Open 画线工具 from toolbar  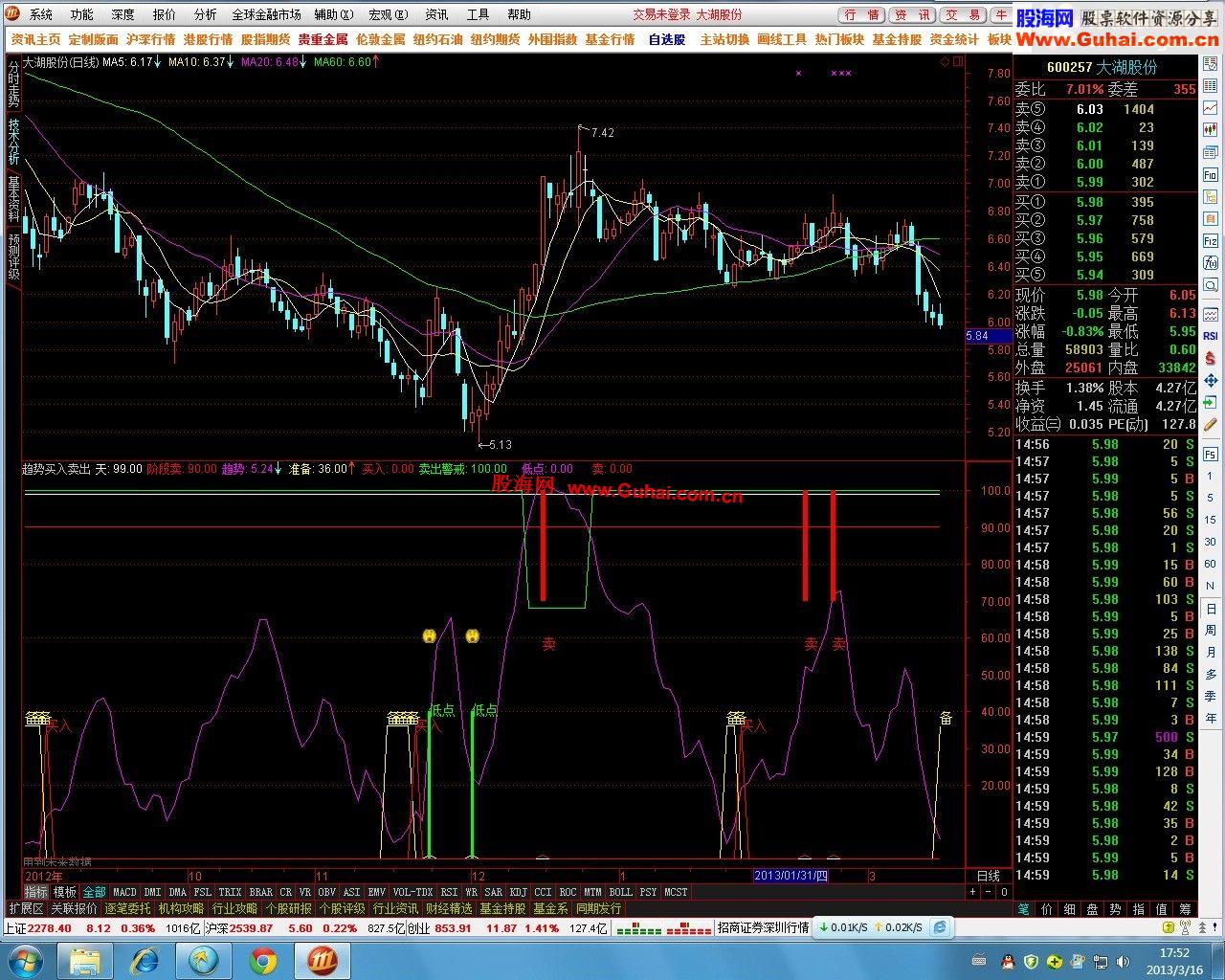pos(782,39)
